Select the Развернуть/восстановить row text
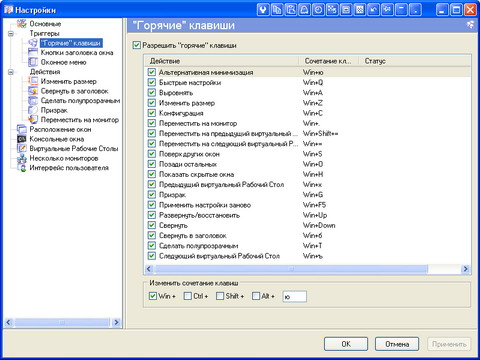 (x=199, y=215)
